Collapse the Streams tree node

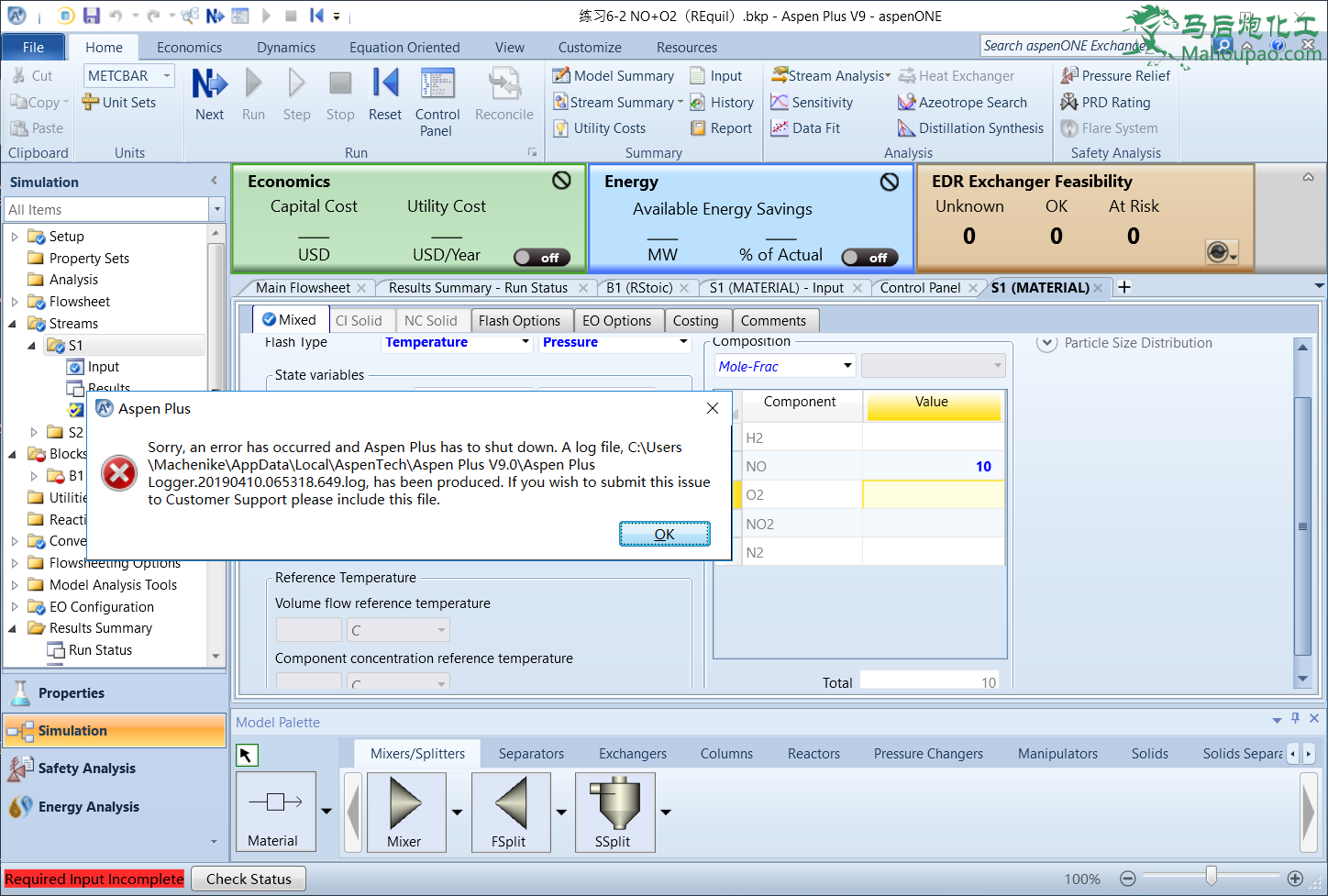pos(13,324)
